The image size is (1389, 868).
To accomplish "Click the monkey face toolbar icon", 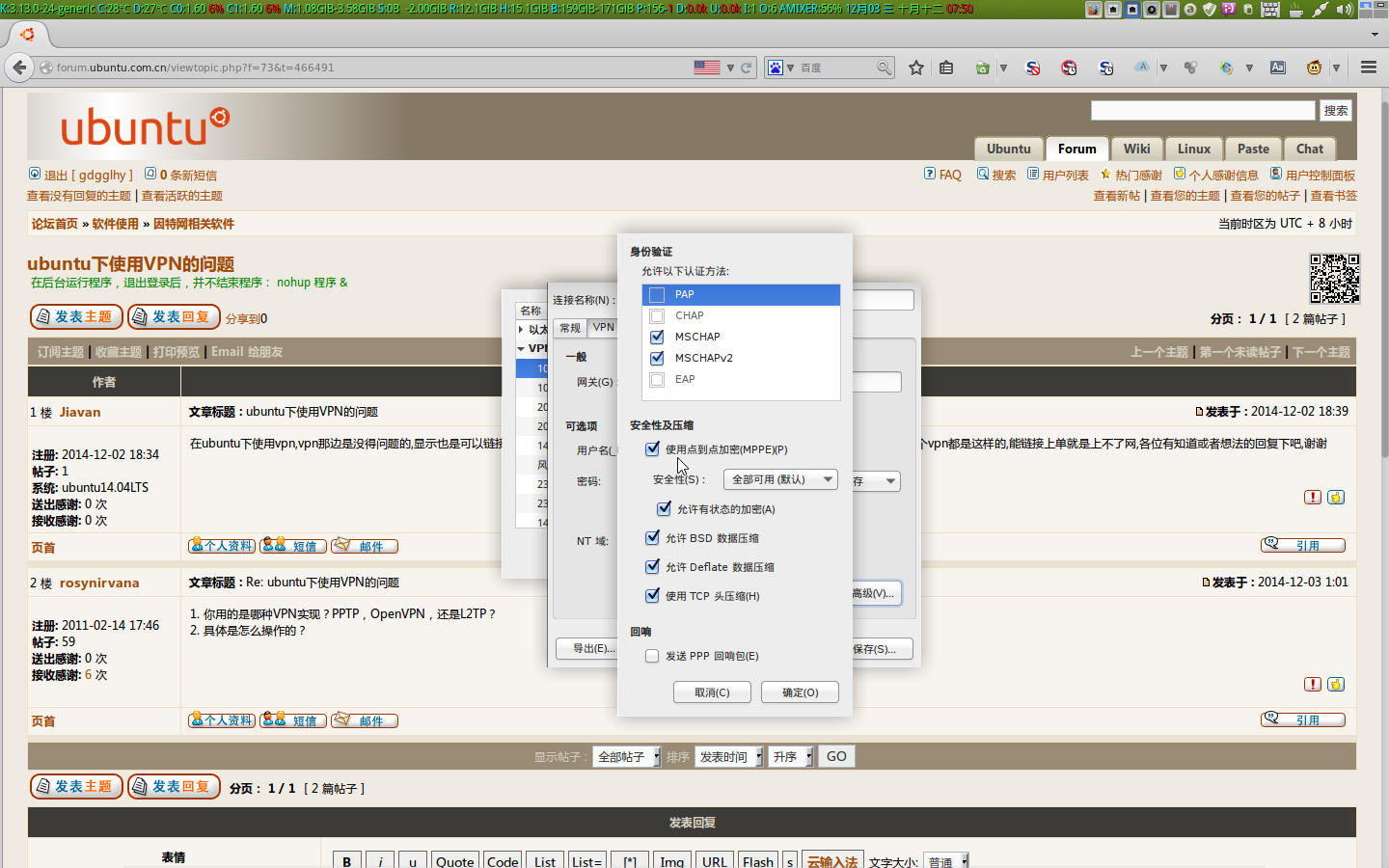I will click(x=1314, y=68).
